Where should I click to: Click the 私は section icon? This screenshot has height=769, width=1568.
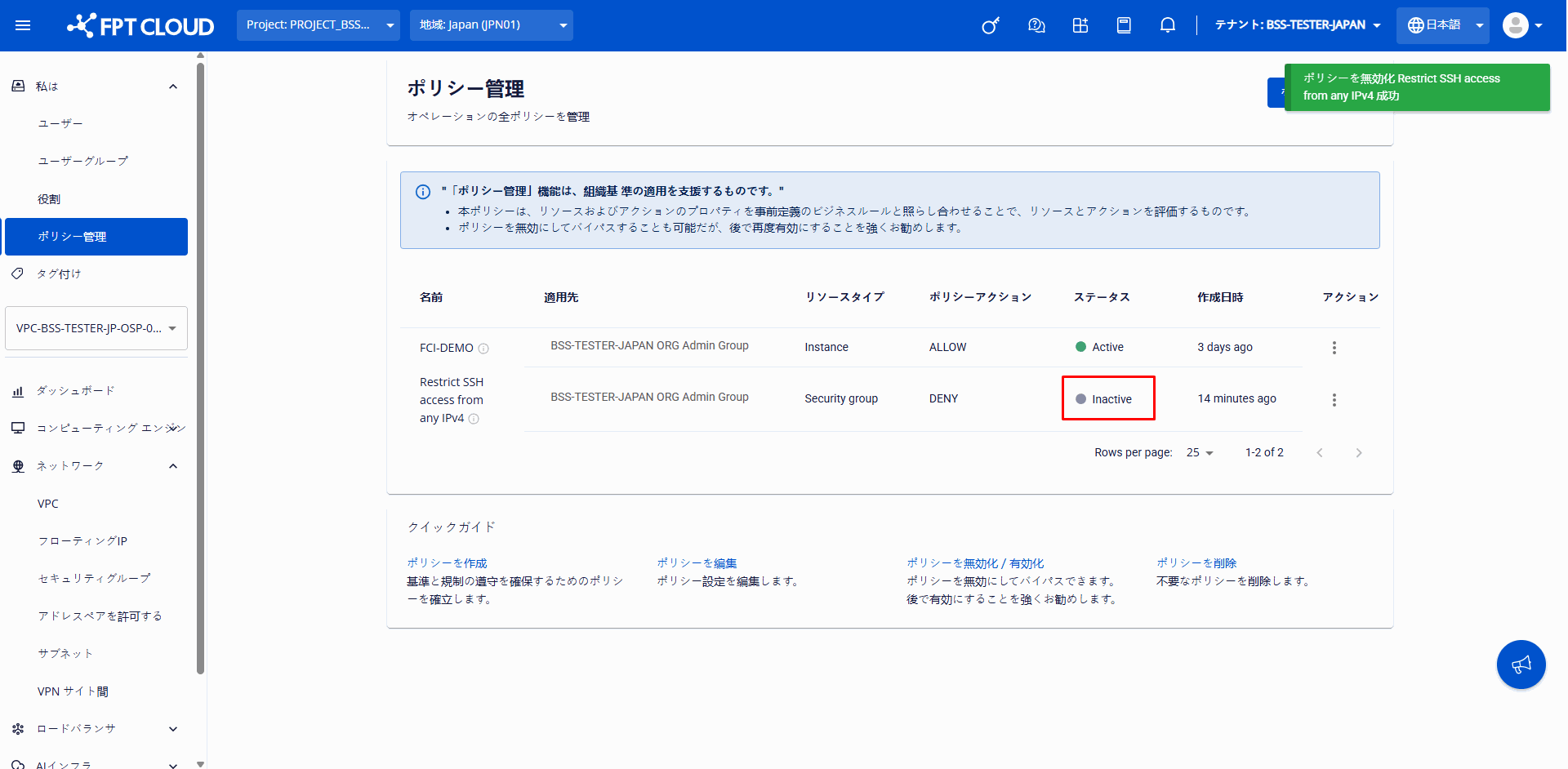pyautogui.click(x=18, y=86)
